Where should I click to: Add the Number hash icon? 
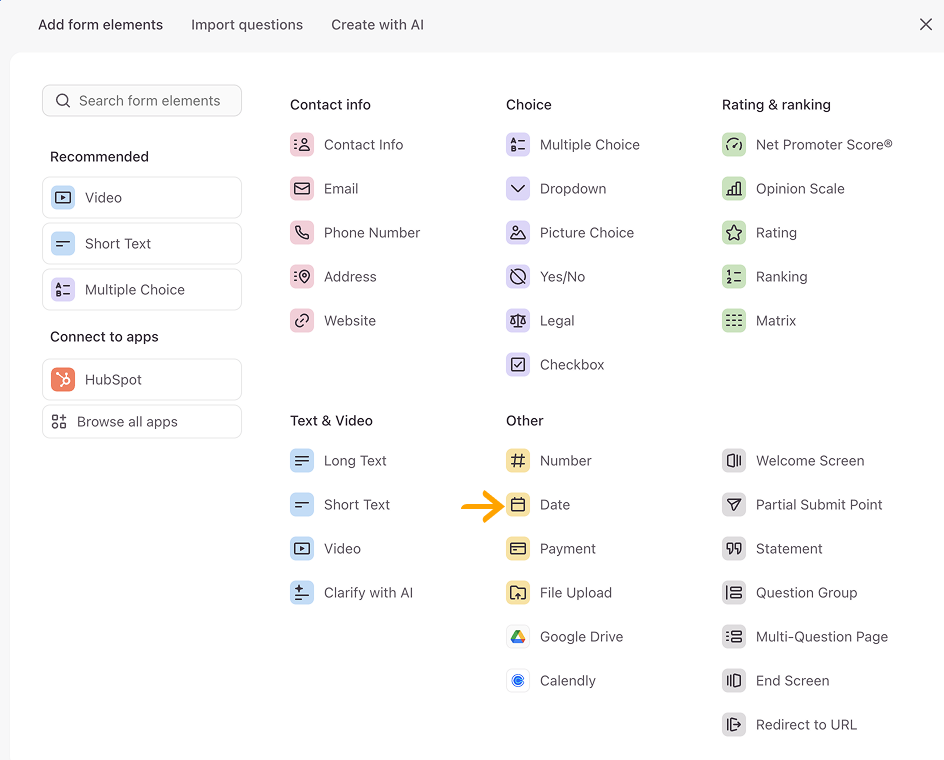518,461
